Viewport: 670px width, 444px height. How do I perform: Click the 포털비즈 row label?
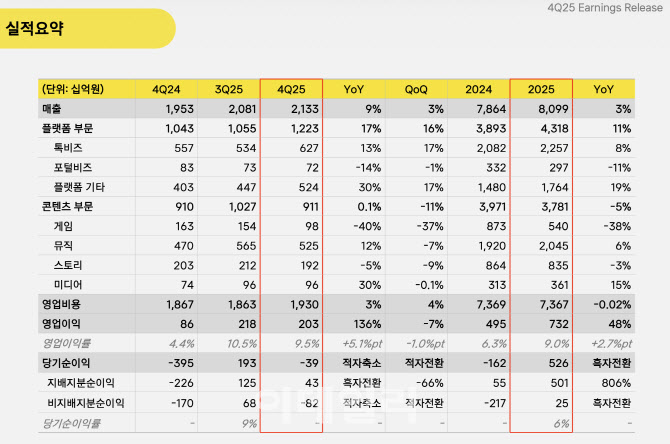74,167
